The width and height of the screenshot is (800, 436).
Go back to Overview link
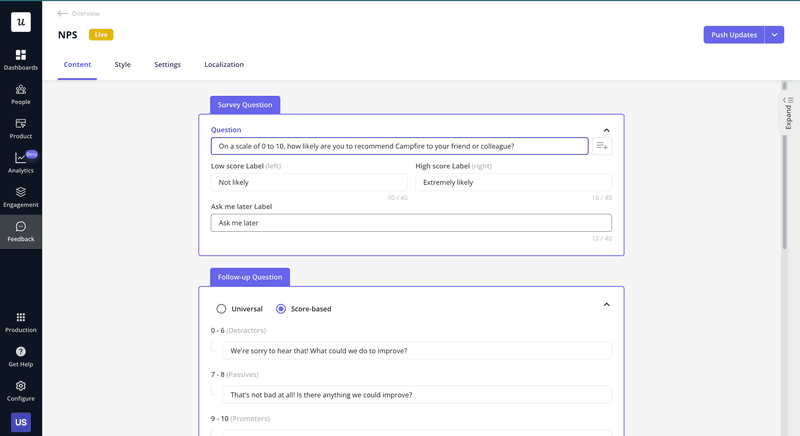coord(79,14)
